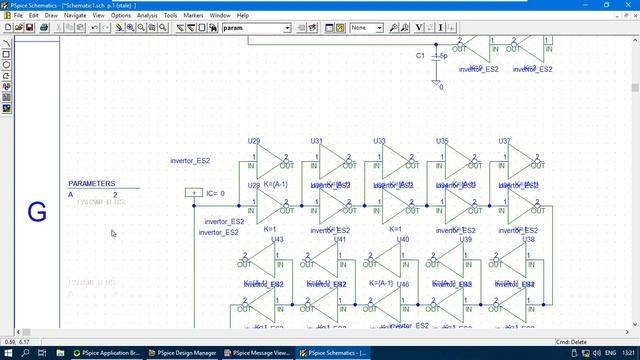The width and height of the screenshot is (640, 360).
Task: Open the File menu
Action: click(x=18, y=16)
